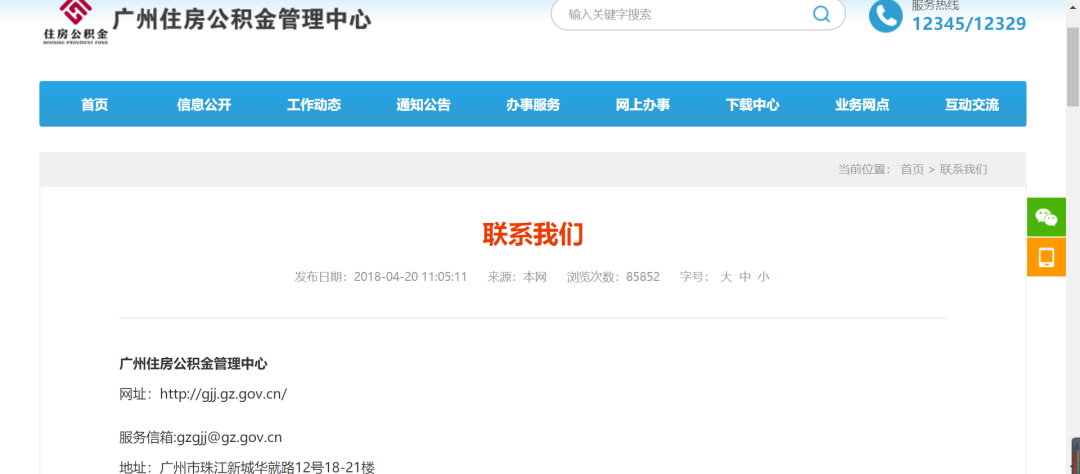The image size is (1080, 474).
Task: Select 互动交流 in the nav bar
Action: pos(971,105)
